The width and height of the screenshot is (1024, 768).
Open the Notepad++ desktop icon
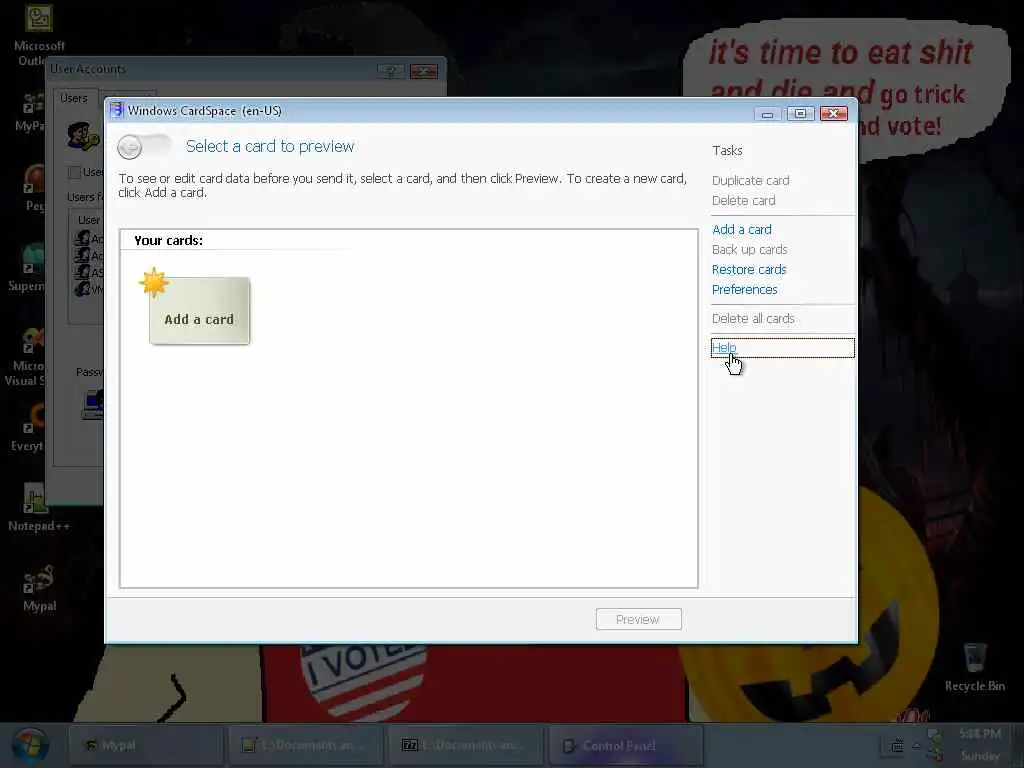pyautogui.click(x=38, y=507)
